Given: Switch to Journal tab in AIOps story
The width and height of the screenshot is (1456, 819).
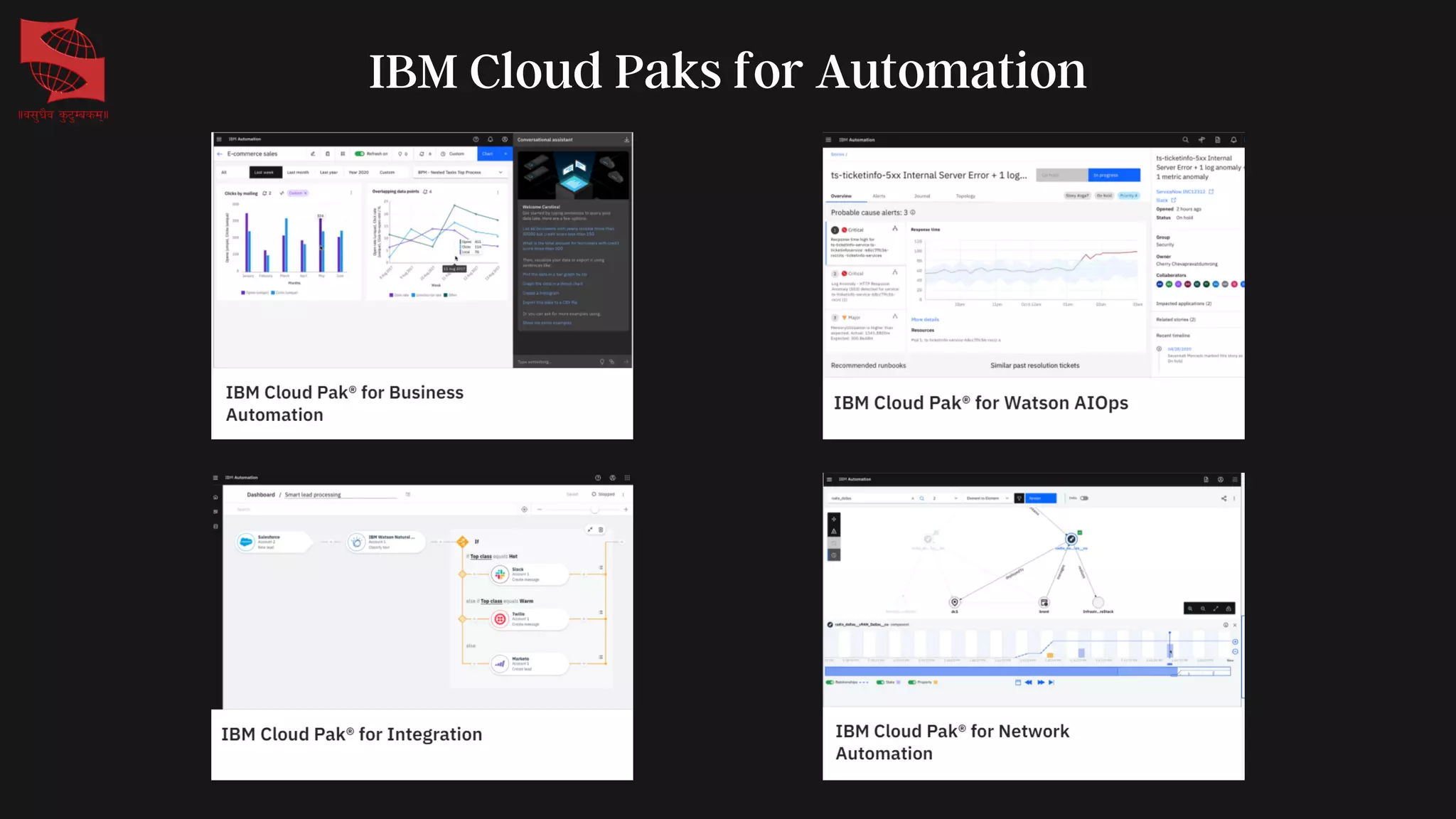Looking at the screenshot, I should [x=922, y=196].
